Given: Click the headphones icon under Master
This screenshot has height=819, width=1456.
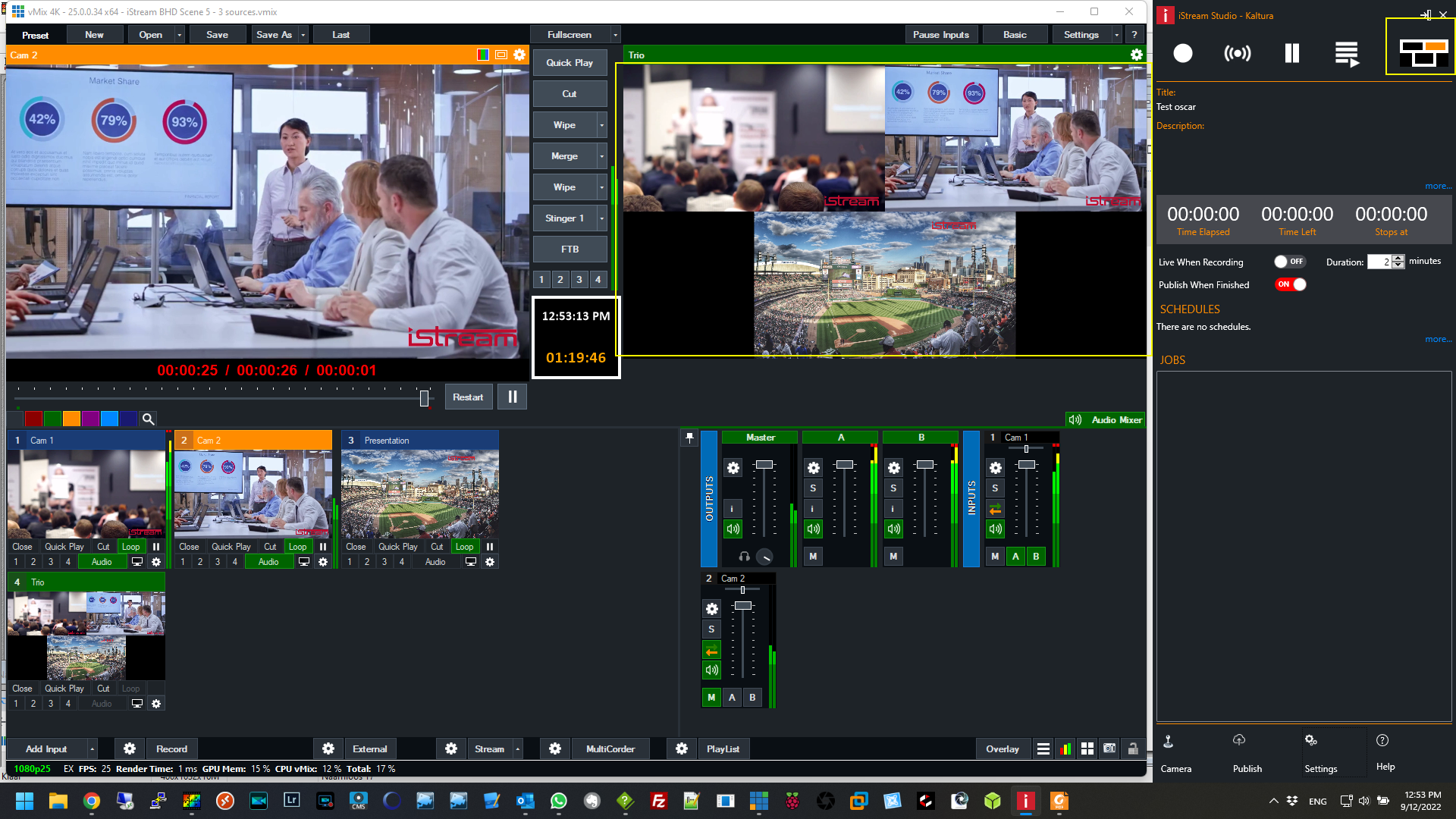Looking at the screenshot, I should (x=744, y=557).
